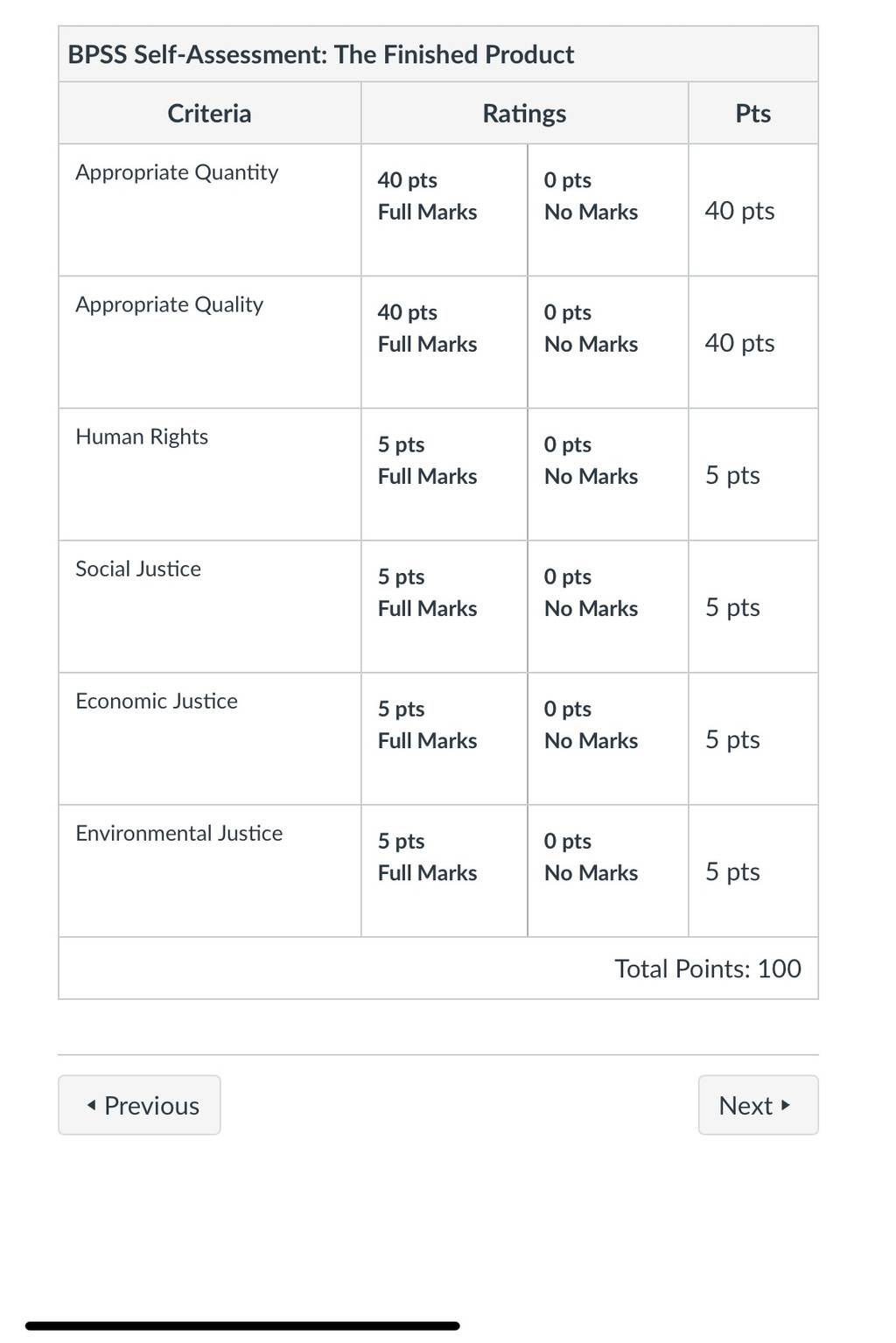Select Full Marks for Economic Justice
Viewport: 896px width, 1343px height.
coord(444,738)
